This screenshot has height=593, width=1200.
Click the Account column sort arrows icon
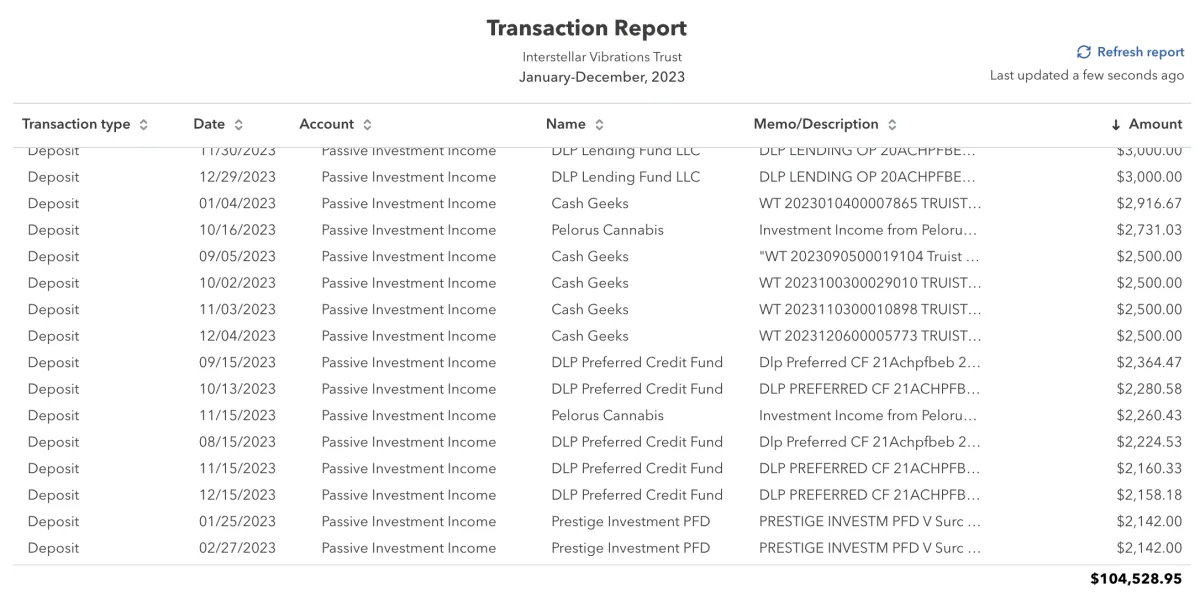tap(367, 125)
